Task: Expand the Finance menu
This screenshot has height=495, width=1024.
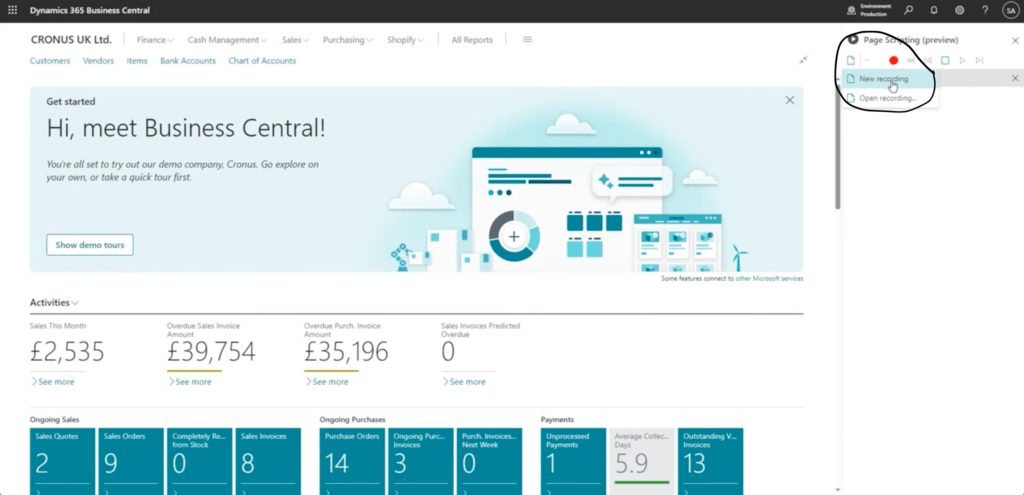Action: 155,40
